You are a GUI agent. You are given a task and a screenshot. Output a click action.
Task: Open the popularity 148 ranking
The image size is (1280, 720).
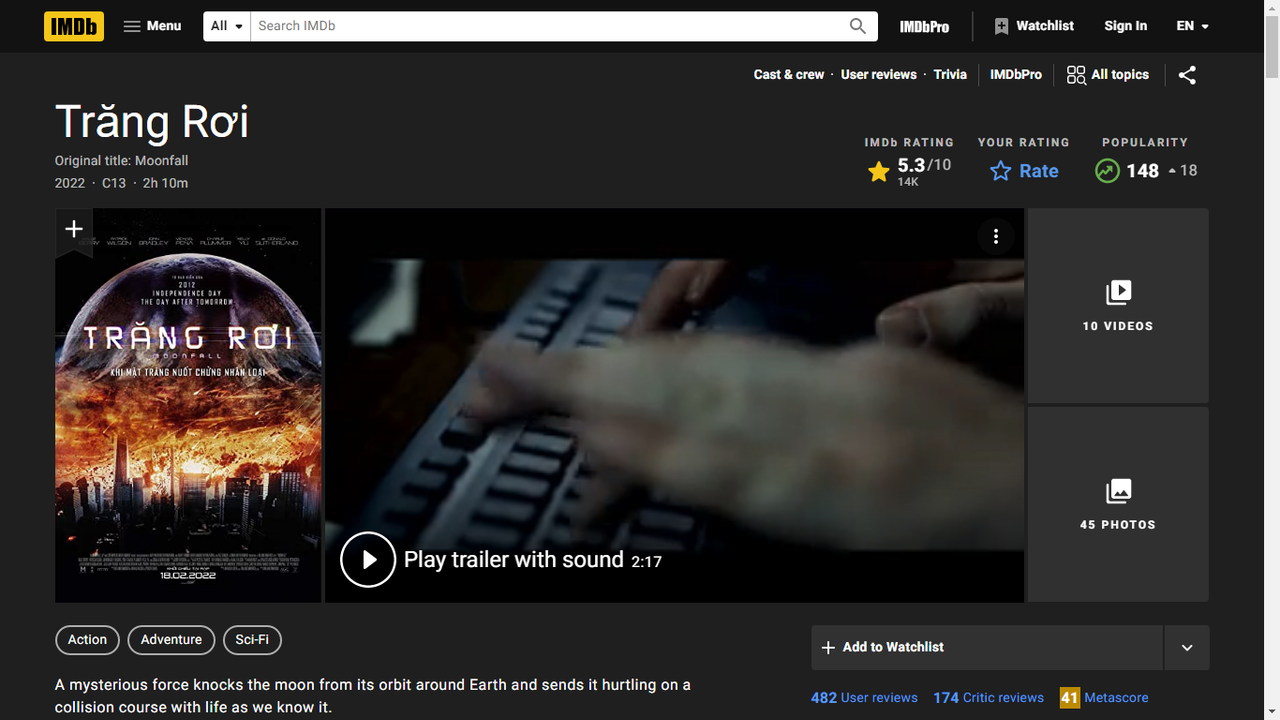pyautogui.click(x=1145, y=171)
